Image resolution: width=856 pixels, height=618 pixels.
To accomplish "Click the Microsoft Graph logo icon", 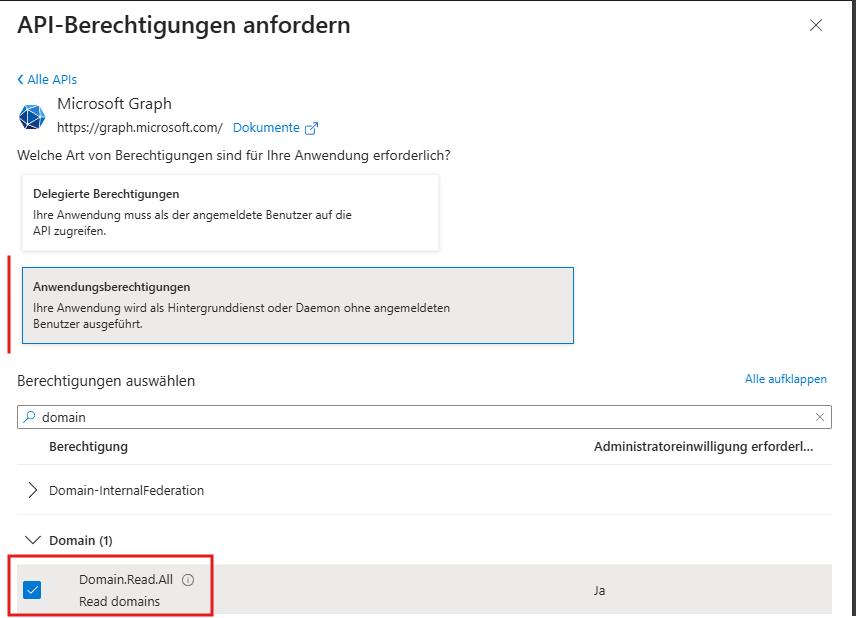I will coord(32,116).
